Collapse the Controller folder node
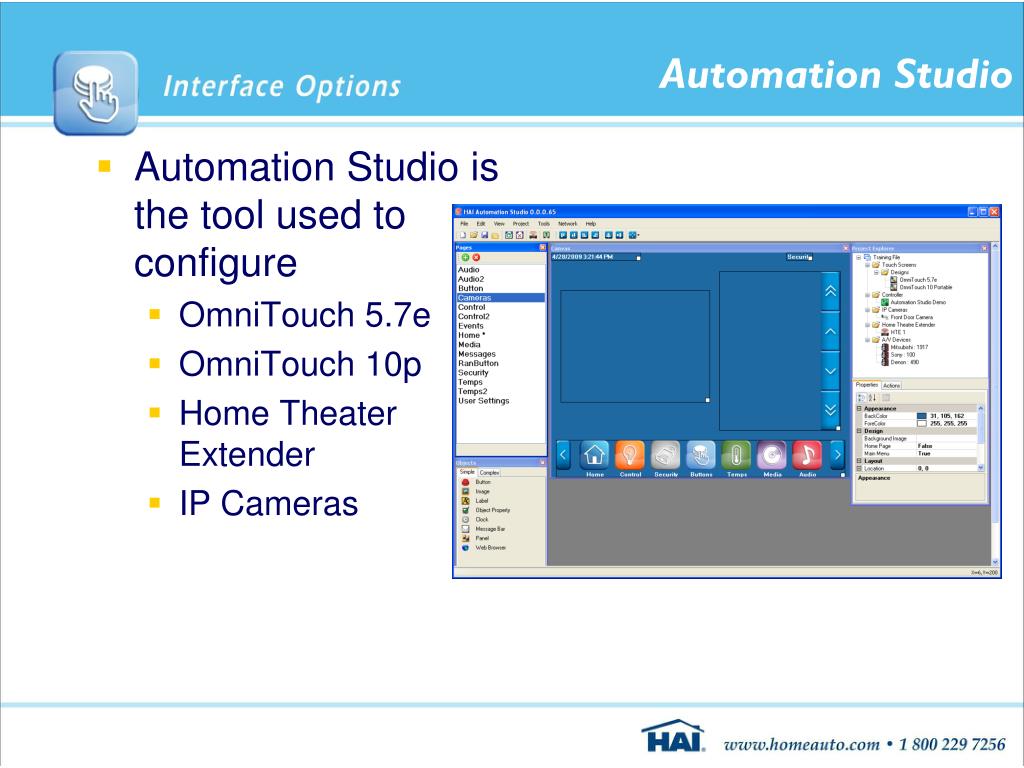The height and width of the screenshot is (768, 1024). 868,295
